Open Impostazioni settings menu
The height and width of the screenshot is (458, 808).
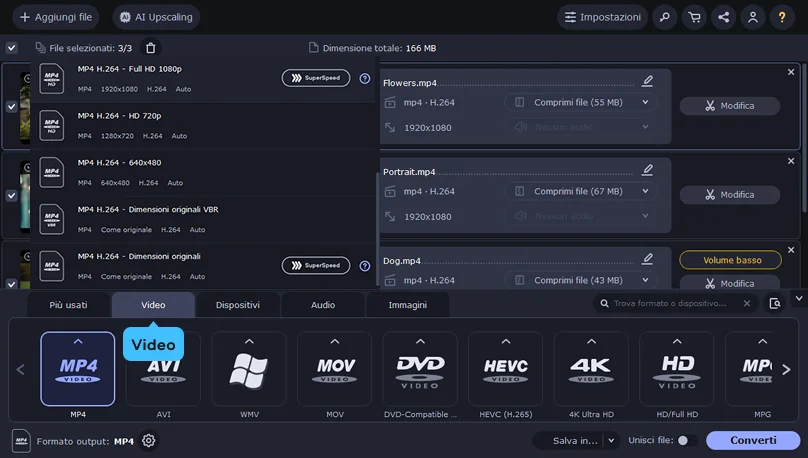[x=602, y=17]
